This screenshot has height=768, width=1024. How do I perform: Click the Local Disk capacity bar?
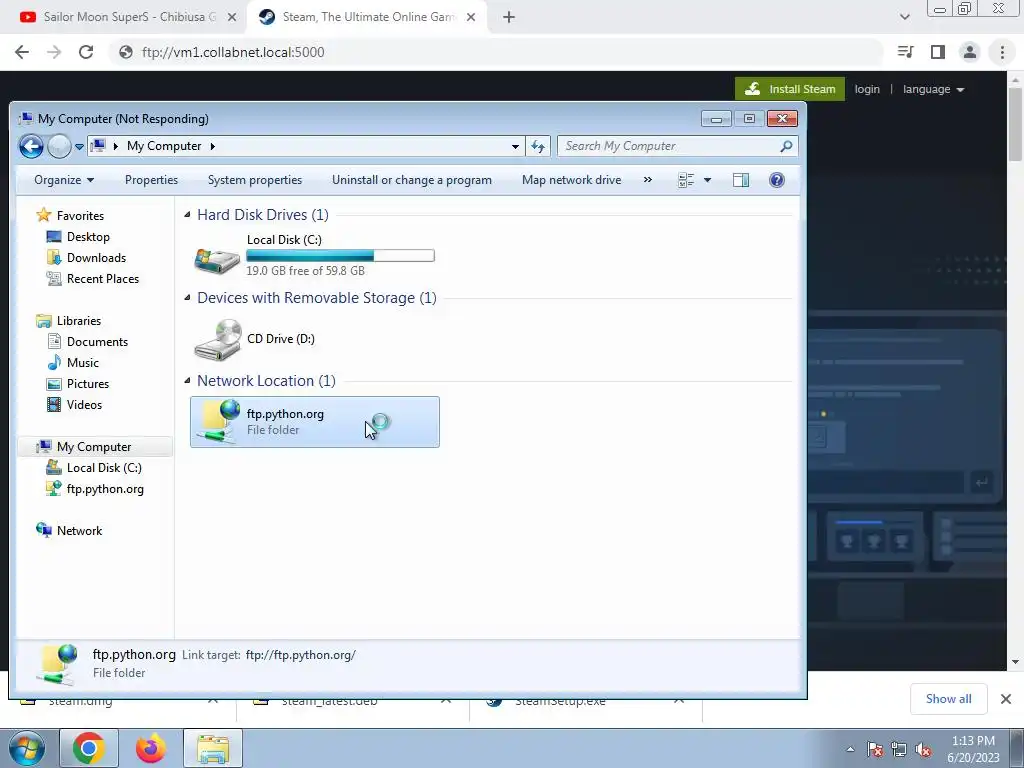(x=340, y=255)
